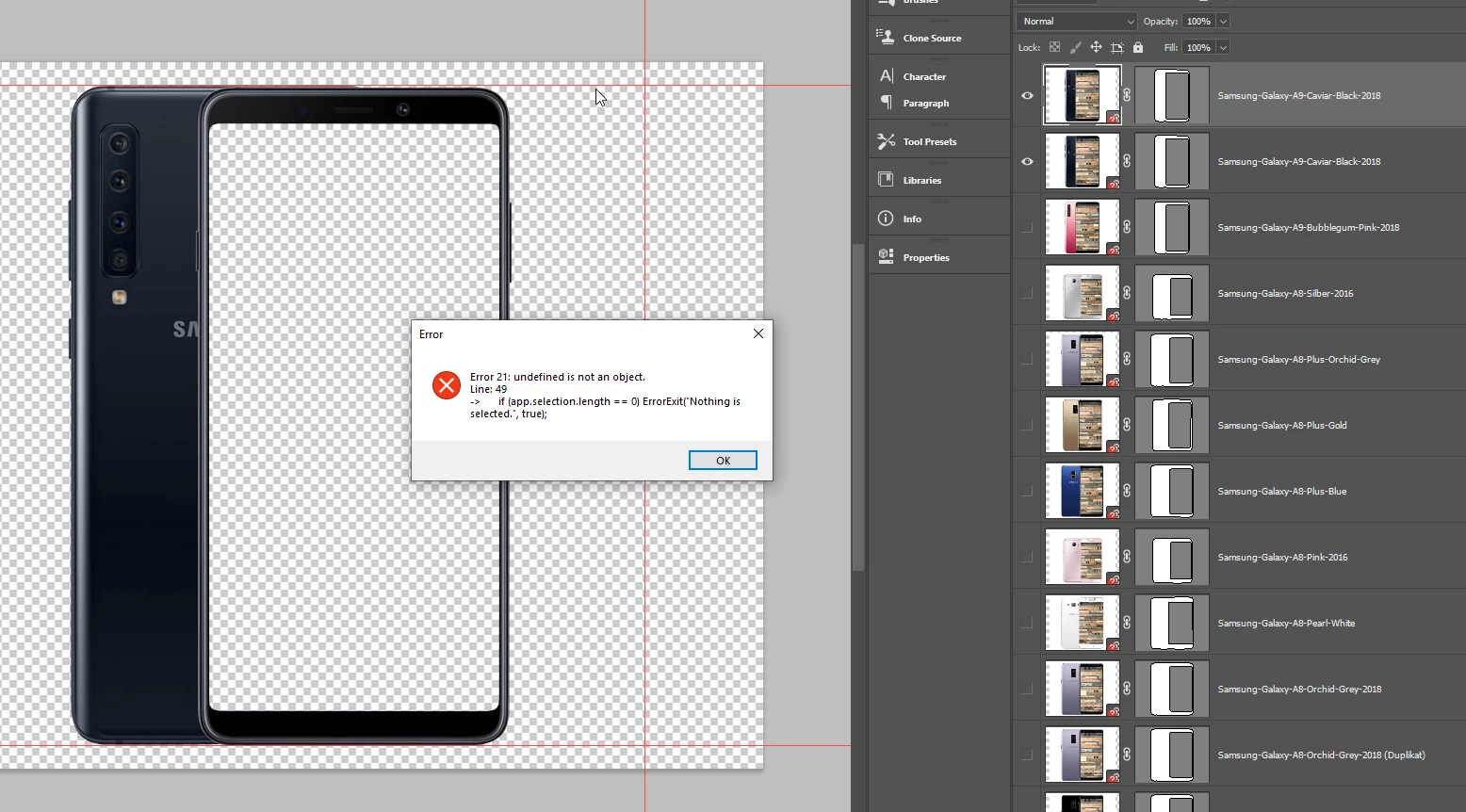Select mask thumbnail of highlighted Caviar-Black layer
The image size is (1466, 812).
click(1172, 95)
